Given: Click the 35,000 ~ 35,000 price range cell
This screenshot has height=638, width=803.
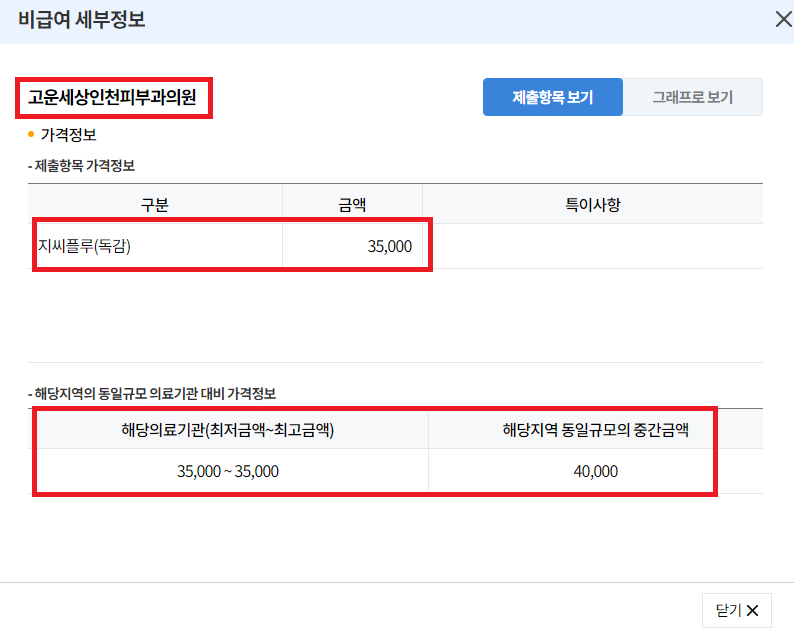Looking at the screenshot, I should (x=228, y=471).
